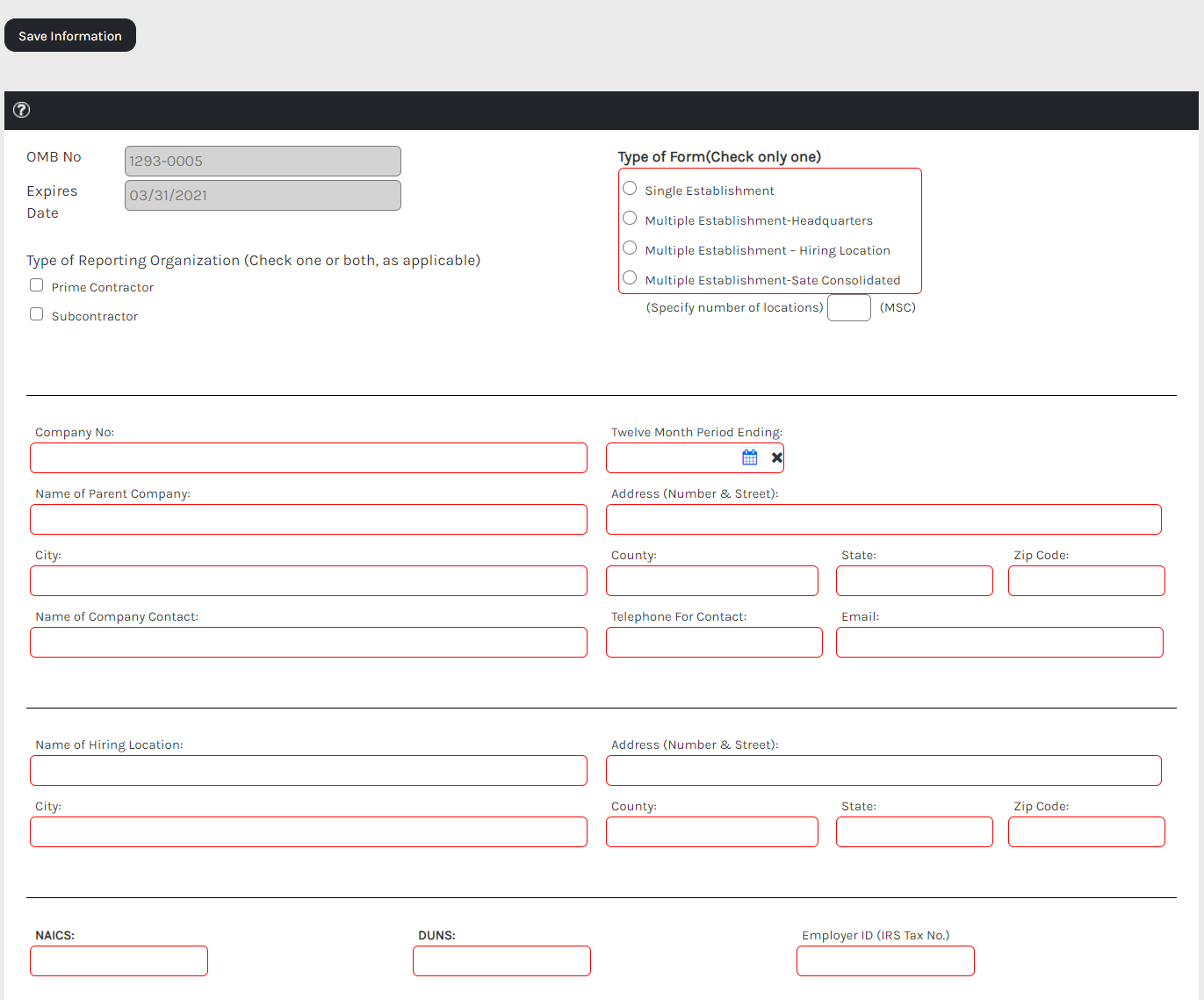Click the Save Information button
This screenshot has width=1204, height=1000.
coord(70,35)
